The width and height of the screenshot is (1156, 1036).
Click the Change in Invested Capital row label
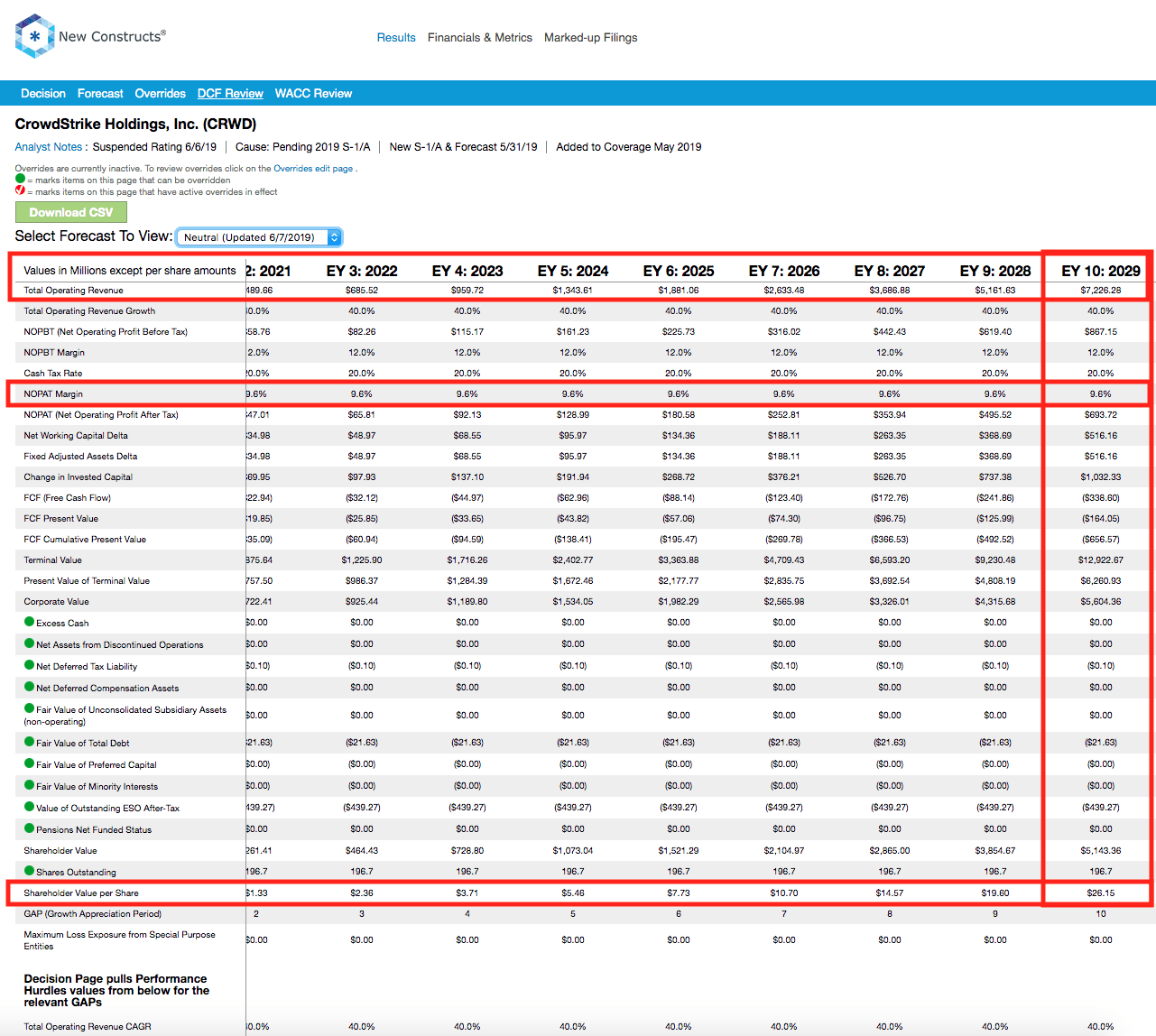pyautogui.click(x=79, y=477)
